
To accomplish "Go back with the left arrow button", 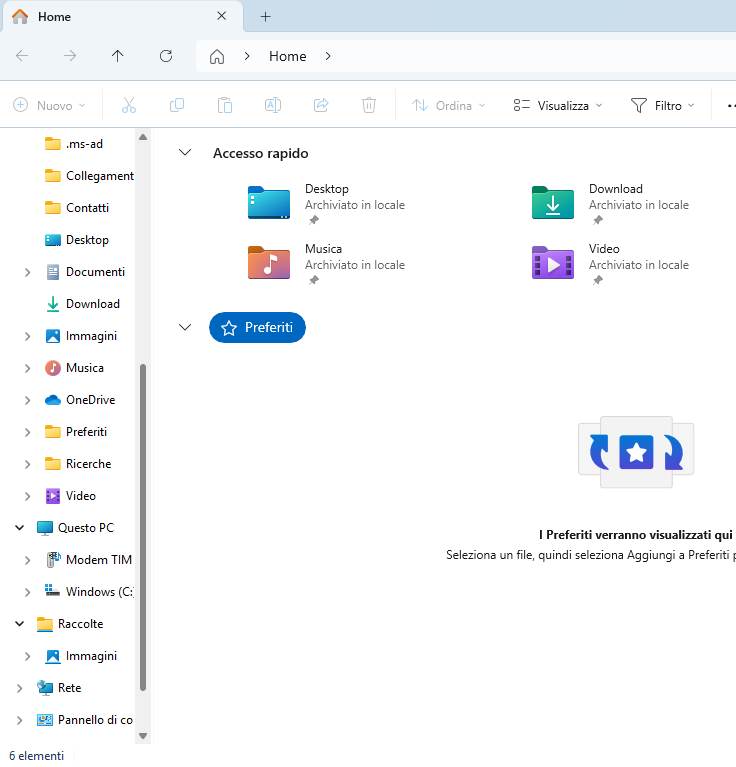I will coord(22,56).
